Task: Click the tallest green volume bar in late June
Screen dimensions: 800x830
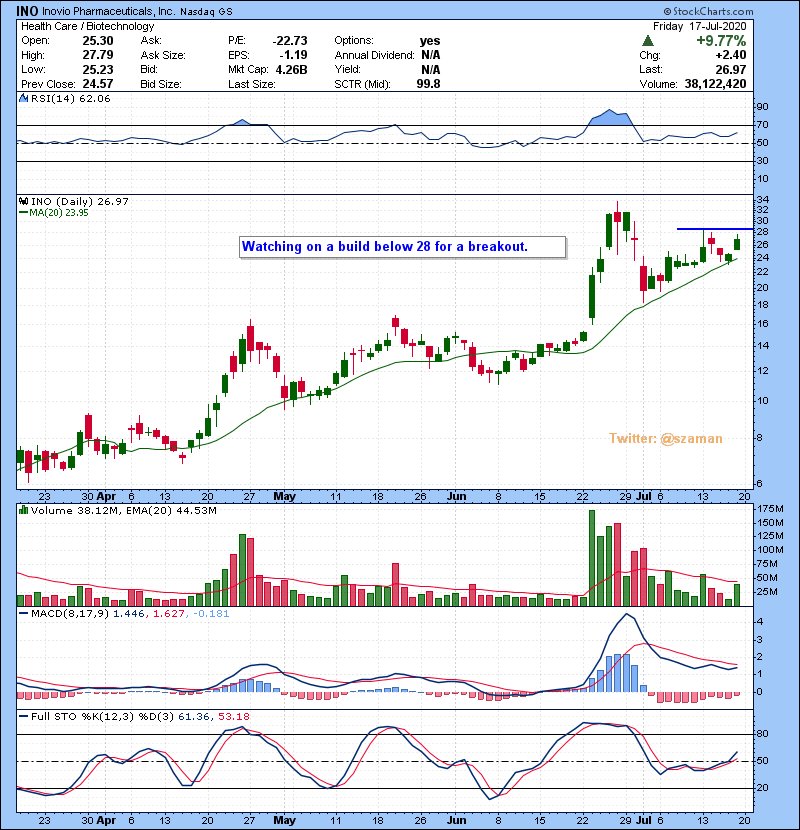Action: pyautogui.click(x=592, y=558)
